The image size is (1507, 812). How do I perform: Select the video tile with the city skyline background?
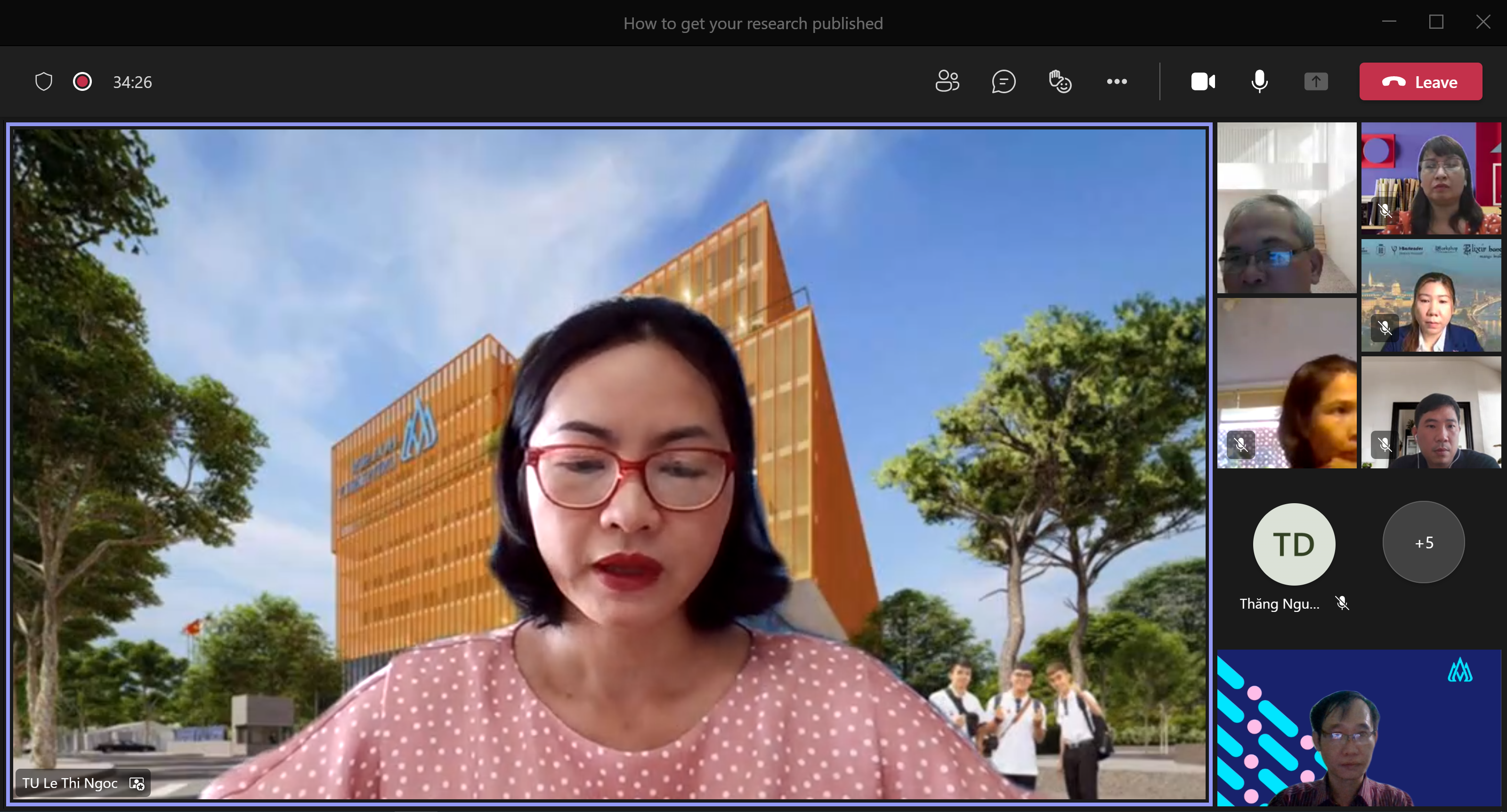[x=1430, y=295]
